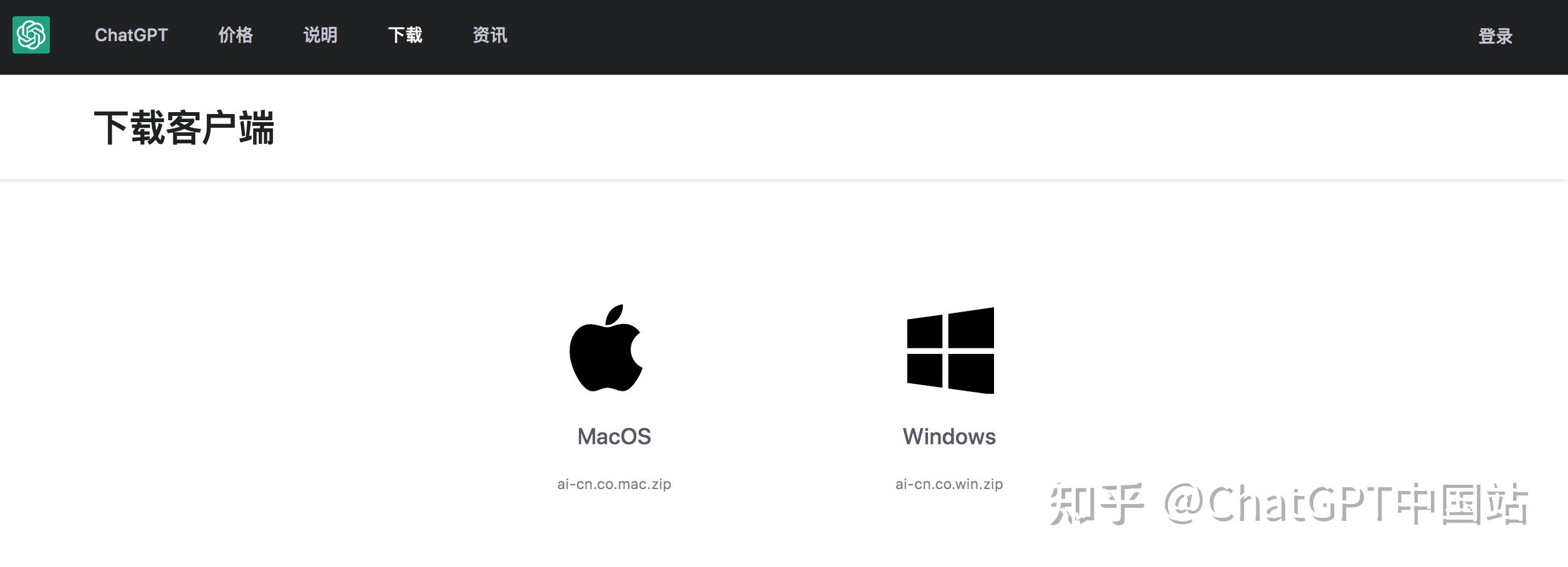Click the 下载客户端 page heading
This screenshot has height=567, width=1568.
(x=184, y=128)
